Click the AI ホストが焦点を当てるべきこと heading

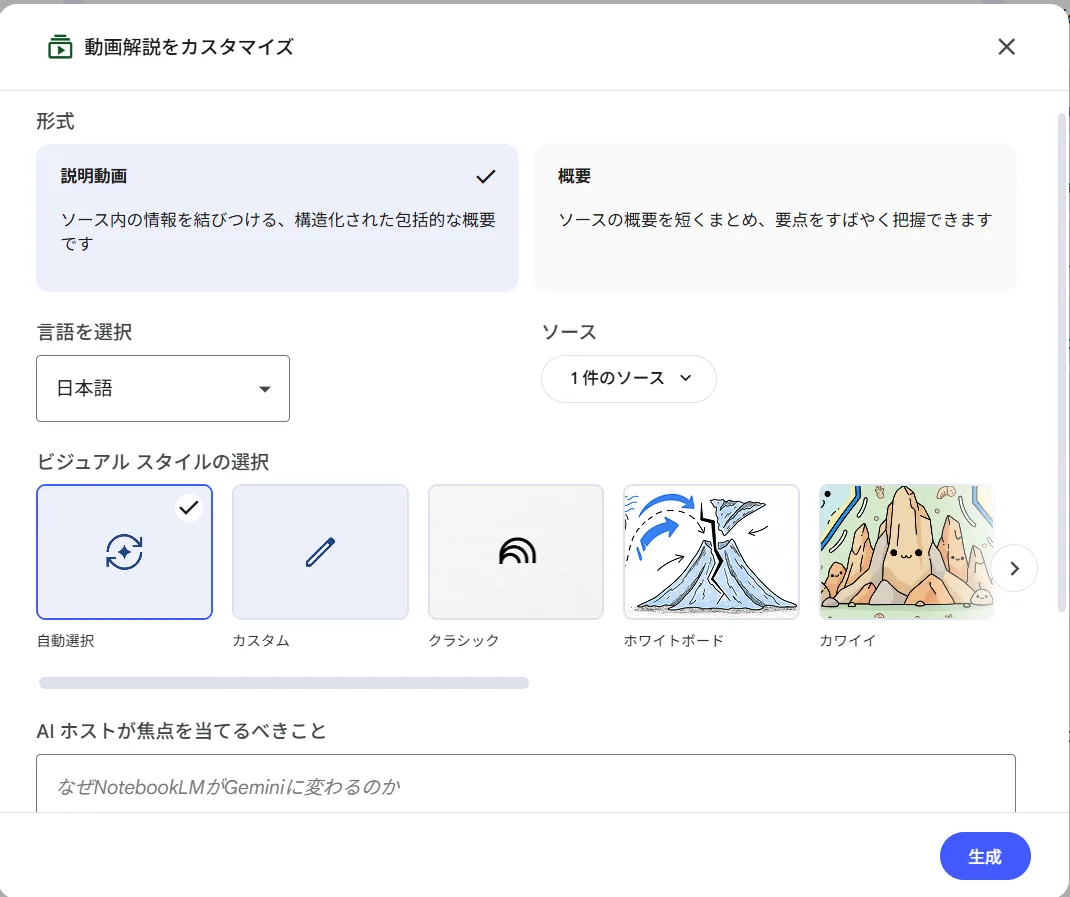tap(182, 731)
